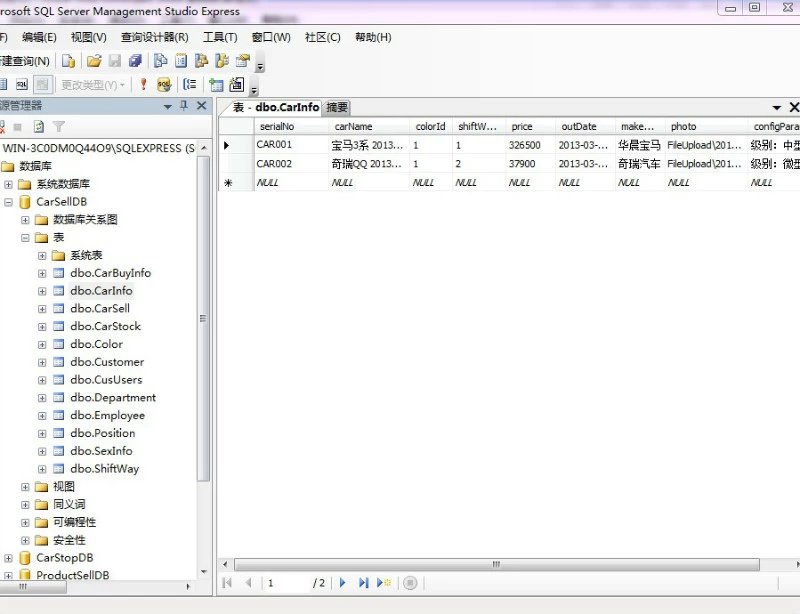Image resolution: width=800 pixels, height=614 pixels.
Task: Click the outDate column header
Action: click(x=586, y=127)
